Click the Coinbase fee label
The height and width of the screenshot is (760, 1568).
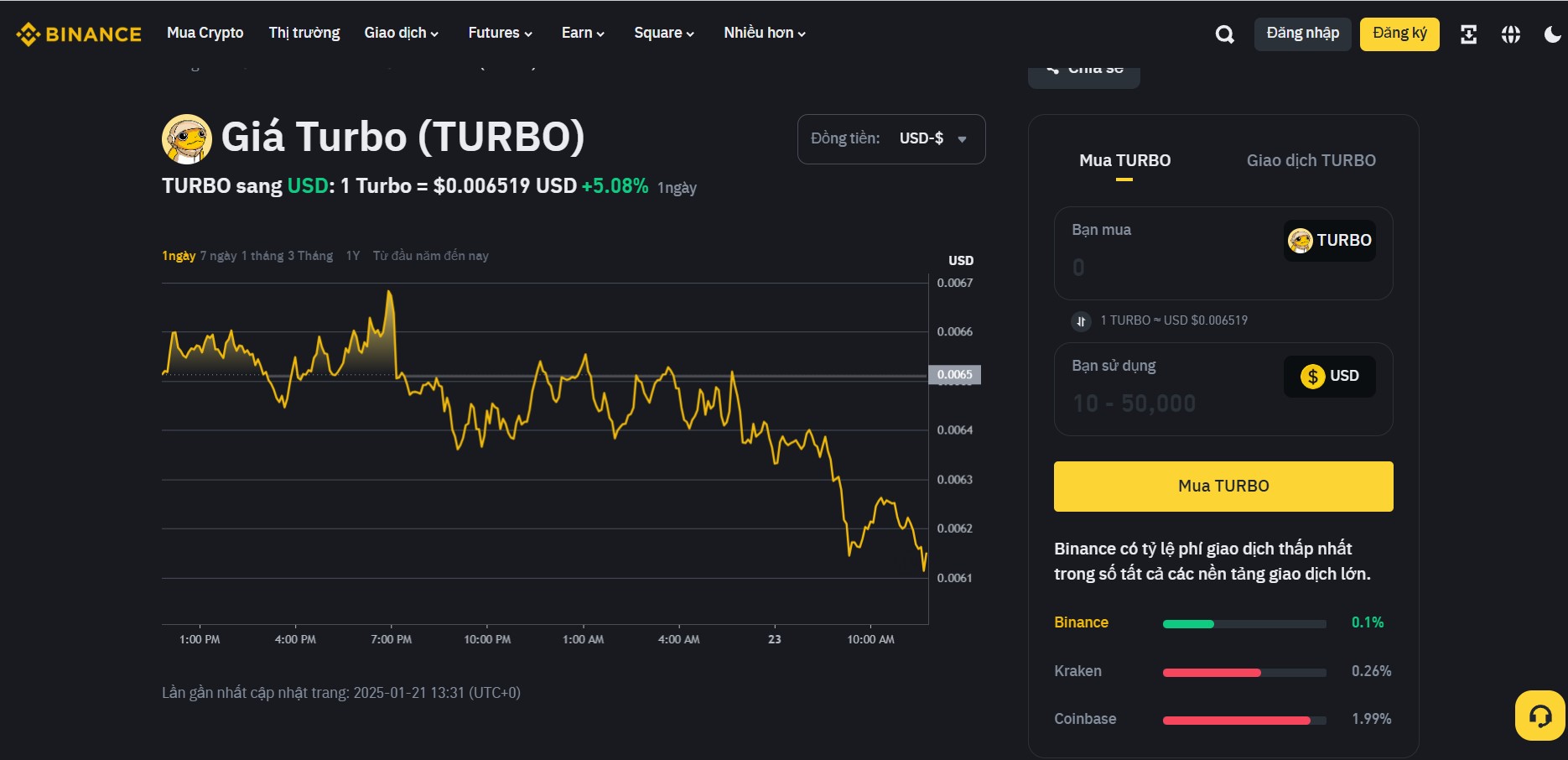click(1085, 719)
